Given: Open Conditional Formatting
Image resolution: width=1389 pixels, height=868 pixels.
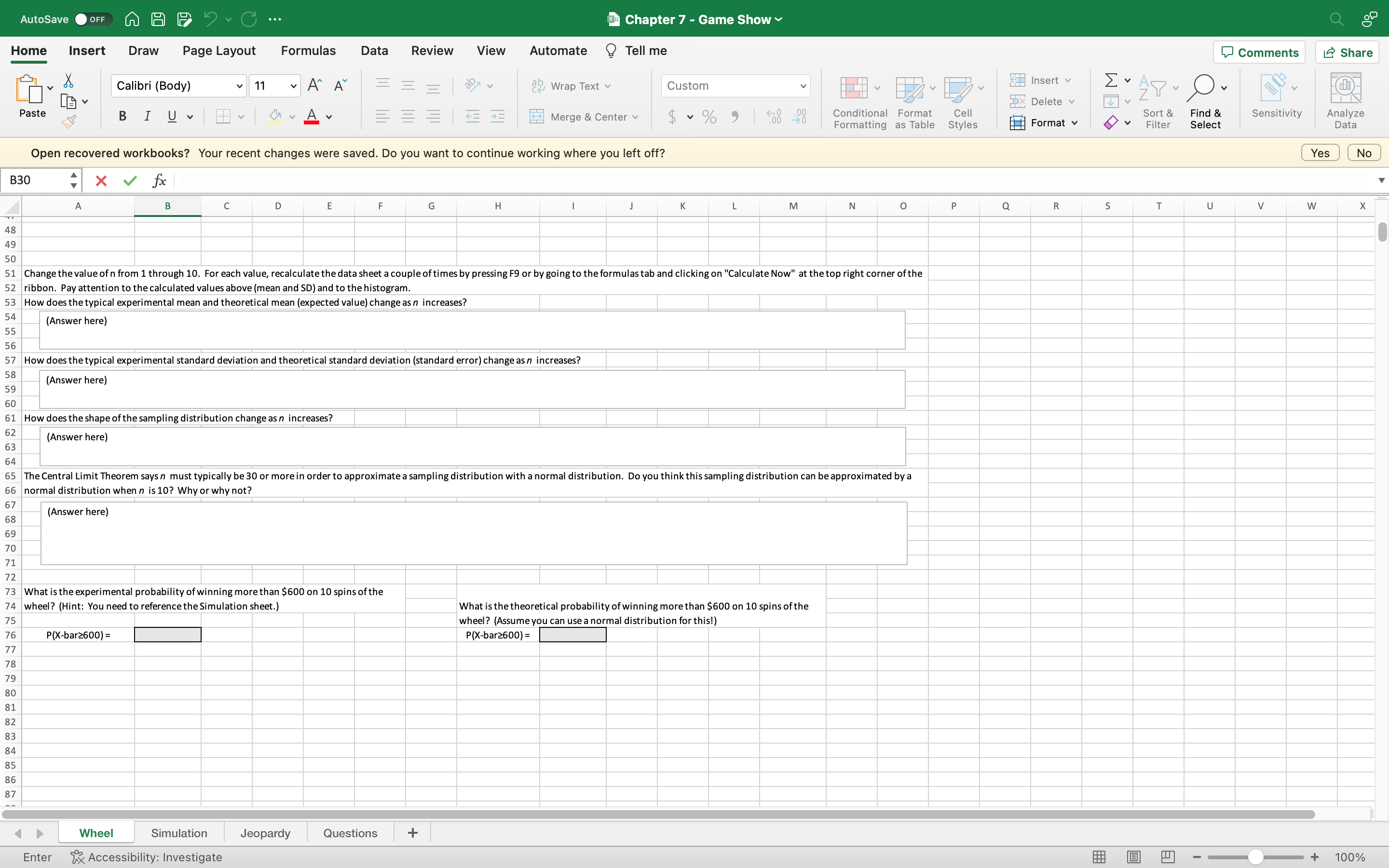Looking at the screenshot, I should pyautogui.click(x=859, y=102).
